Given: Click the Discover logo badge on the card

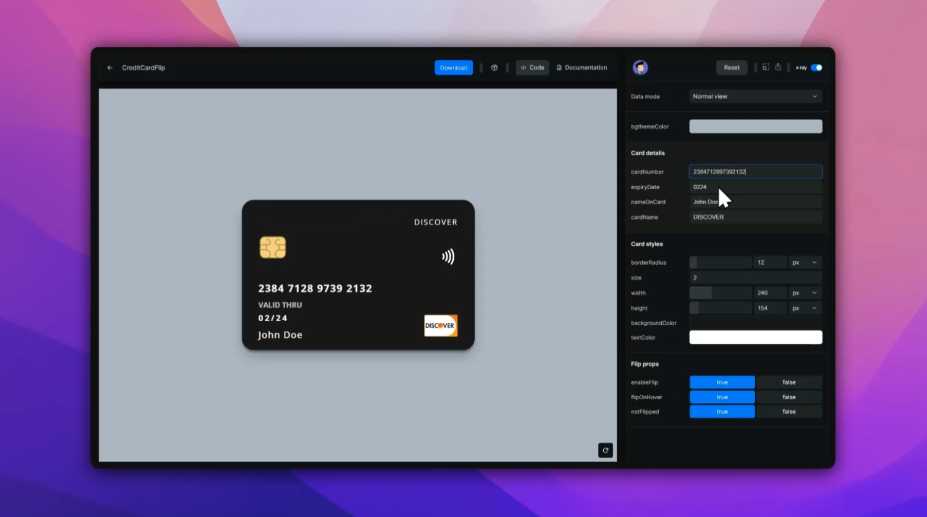Looking at the screenshot, I should (x=440, y=325).
